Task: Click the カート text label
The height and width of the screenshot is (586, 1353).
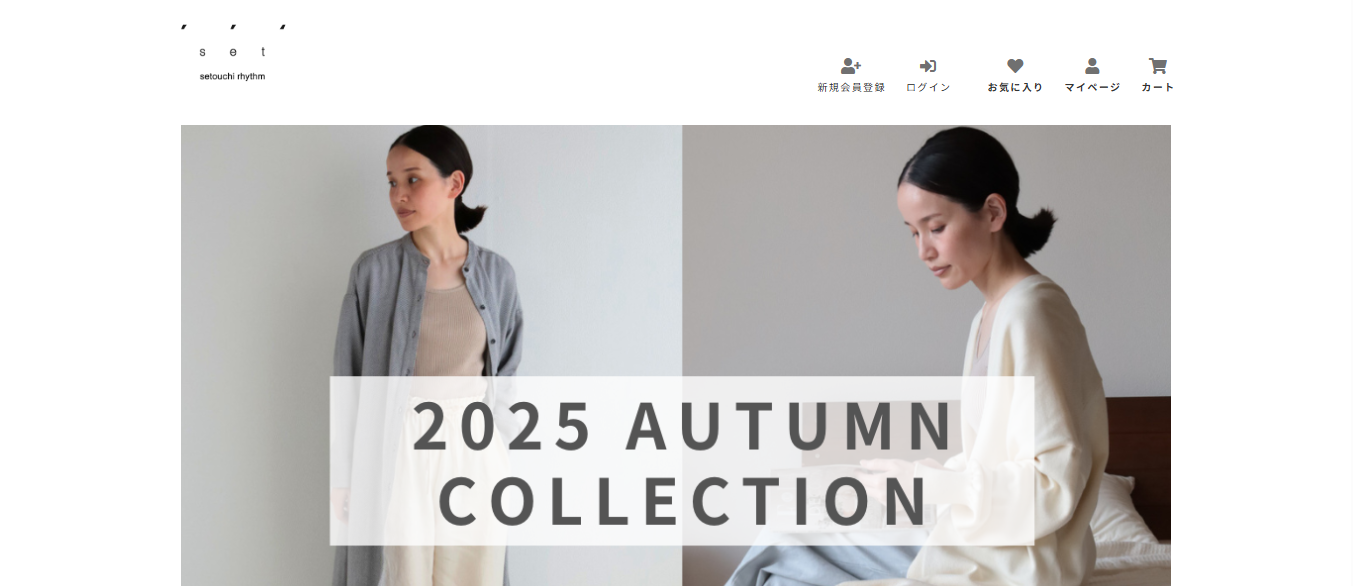Action: pos(1158,88)
